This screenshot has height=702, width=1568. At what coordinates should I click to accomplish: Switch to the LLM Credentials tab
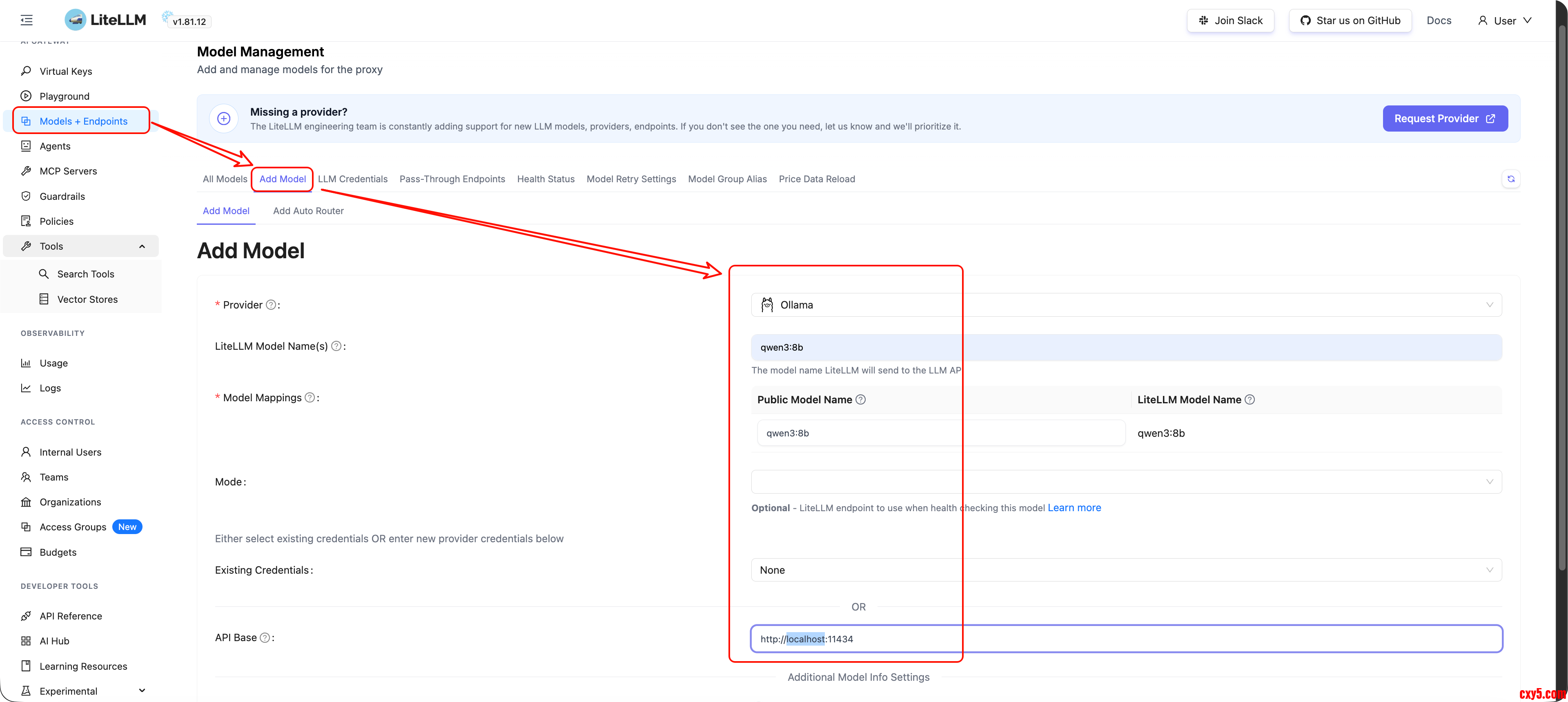352,179
